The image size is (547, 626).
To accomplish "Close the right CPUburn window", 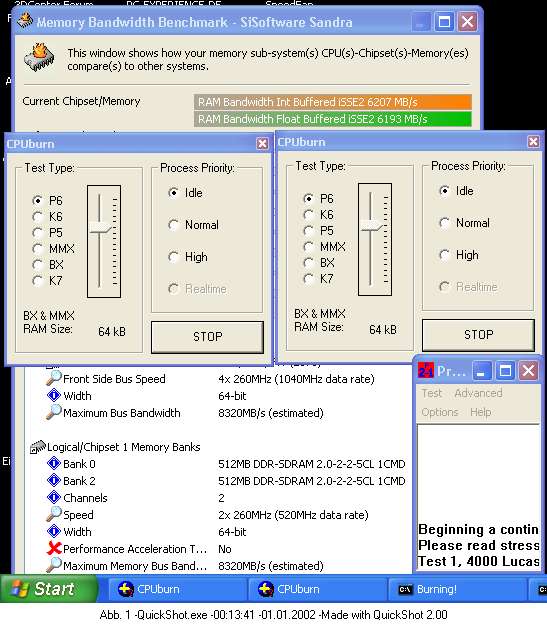I will pos(533,142).
